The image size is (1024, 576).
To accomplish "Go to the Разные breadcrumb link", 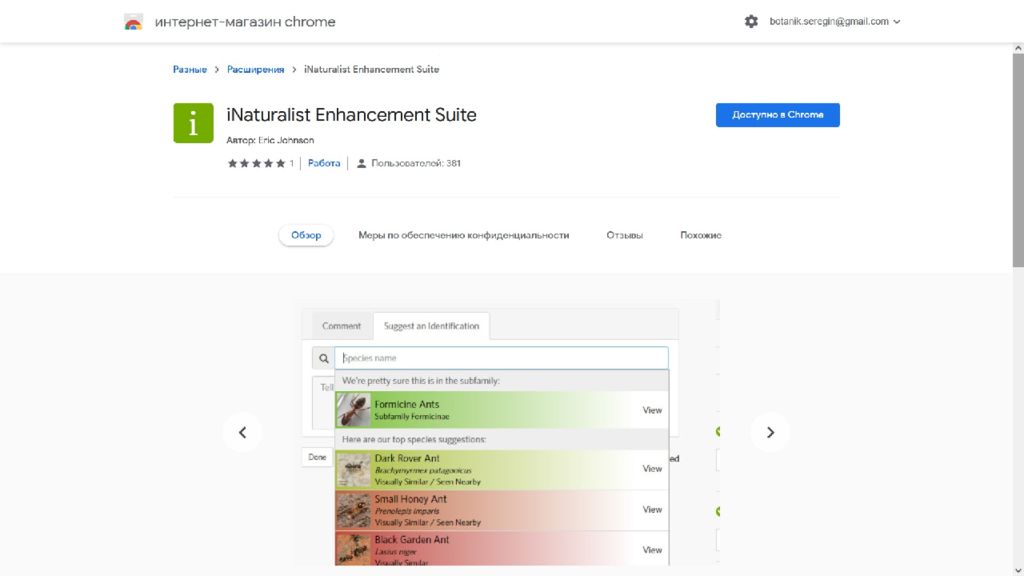I will pos(189,69).
